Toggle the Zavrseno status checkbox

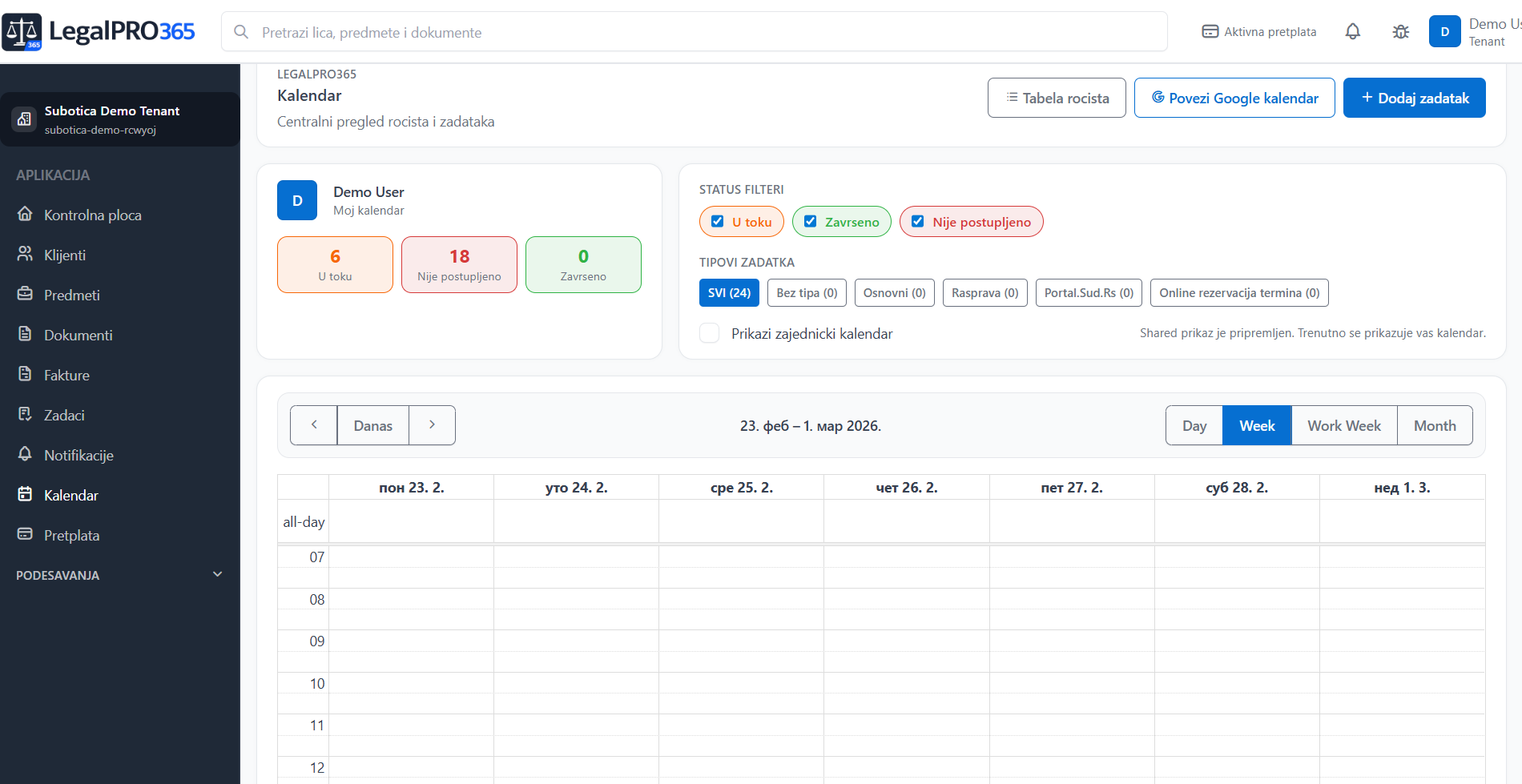[811, 222]
